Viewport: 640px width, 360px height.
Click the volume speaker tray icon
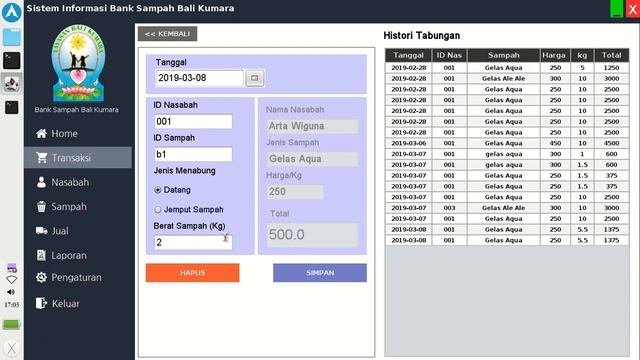[11, 292]
